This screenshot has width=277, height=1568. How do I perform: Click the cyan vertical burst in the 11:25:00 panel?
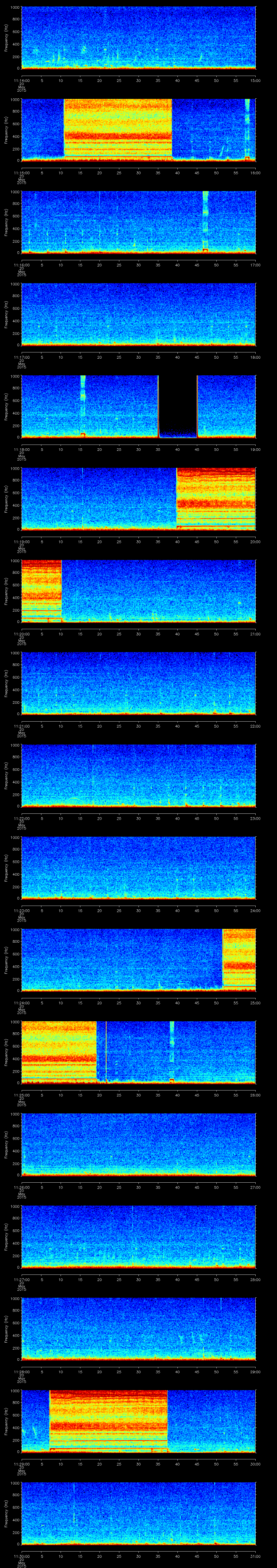(172, 1052)
